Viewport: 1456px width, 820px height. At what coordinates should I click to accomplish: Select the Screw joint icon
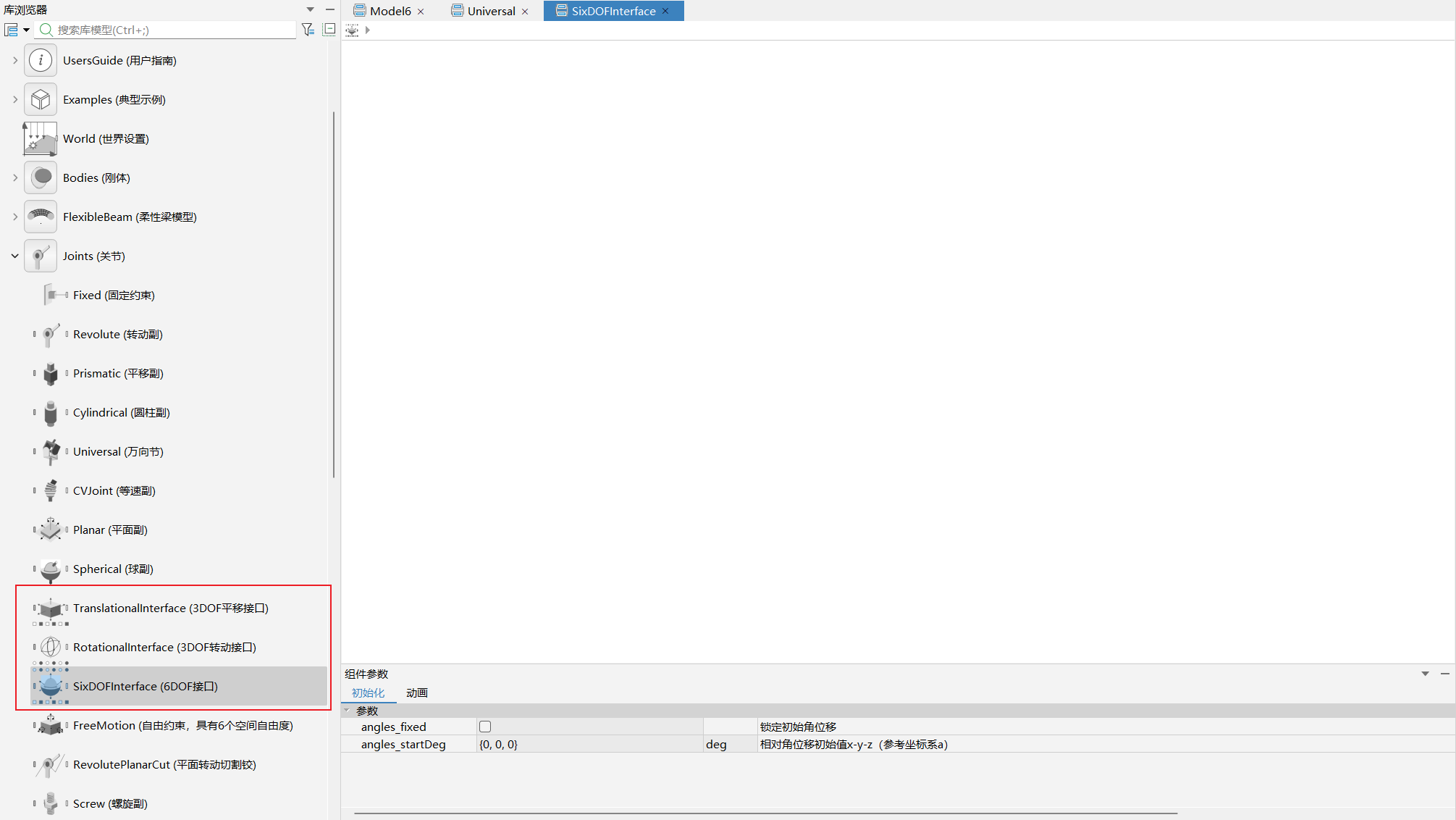click(x=51, y=803)
